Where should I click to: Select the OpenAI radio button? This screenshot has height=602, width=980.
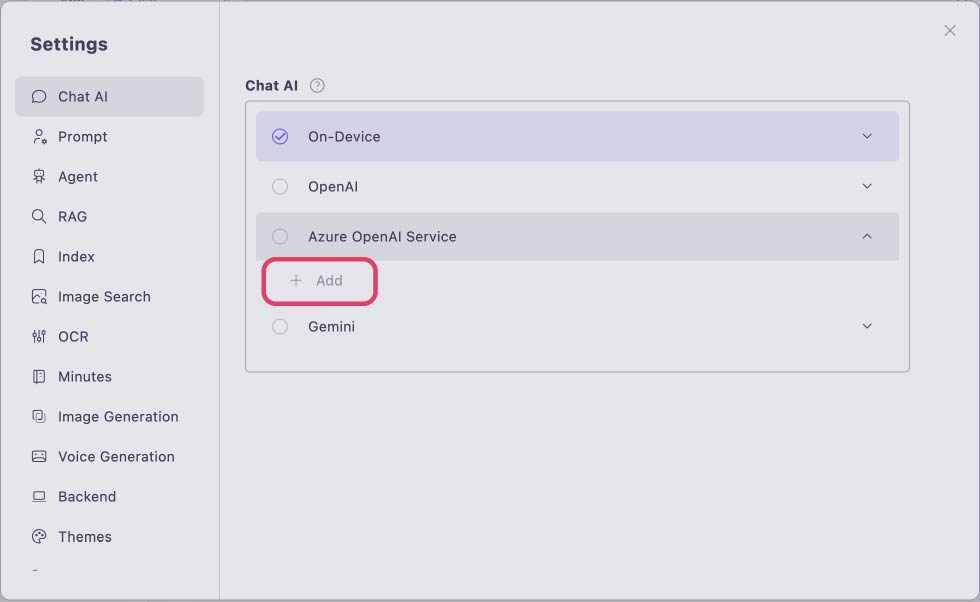(280, 186)
